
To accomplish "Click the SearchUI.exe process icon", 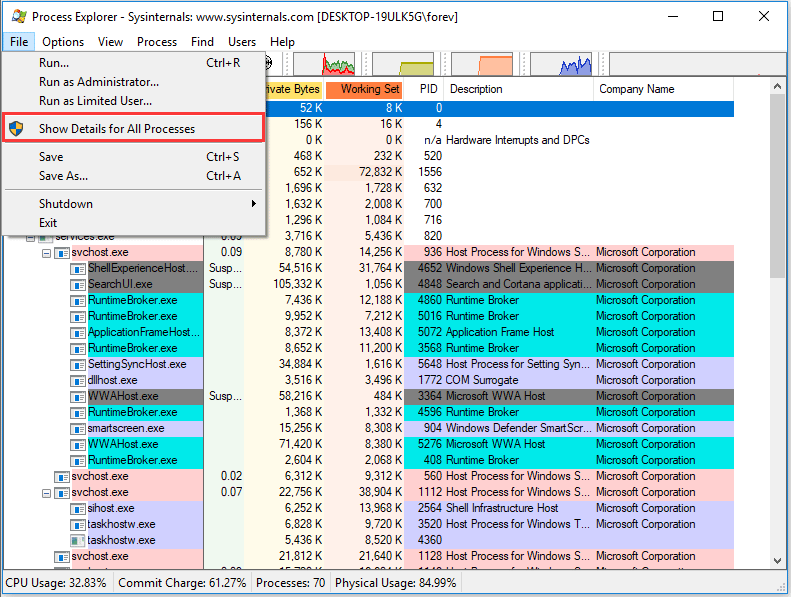I will point(78,285).
